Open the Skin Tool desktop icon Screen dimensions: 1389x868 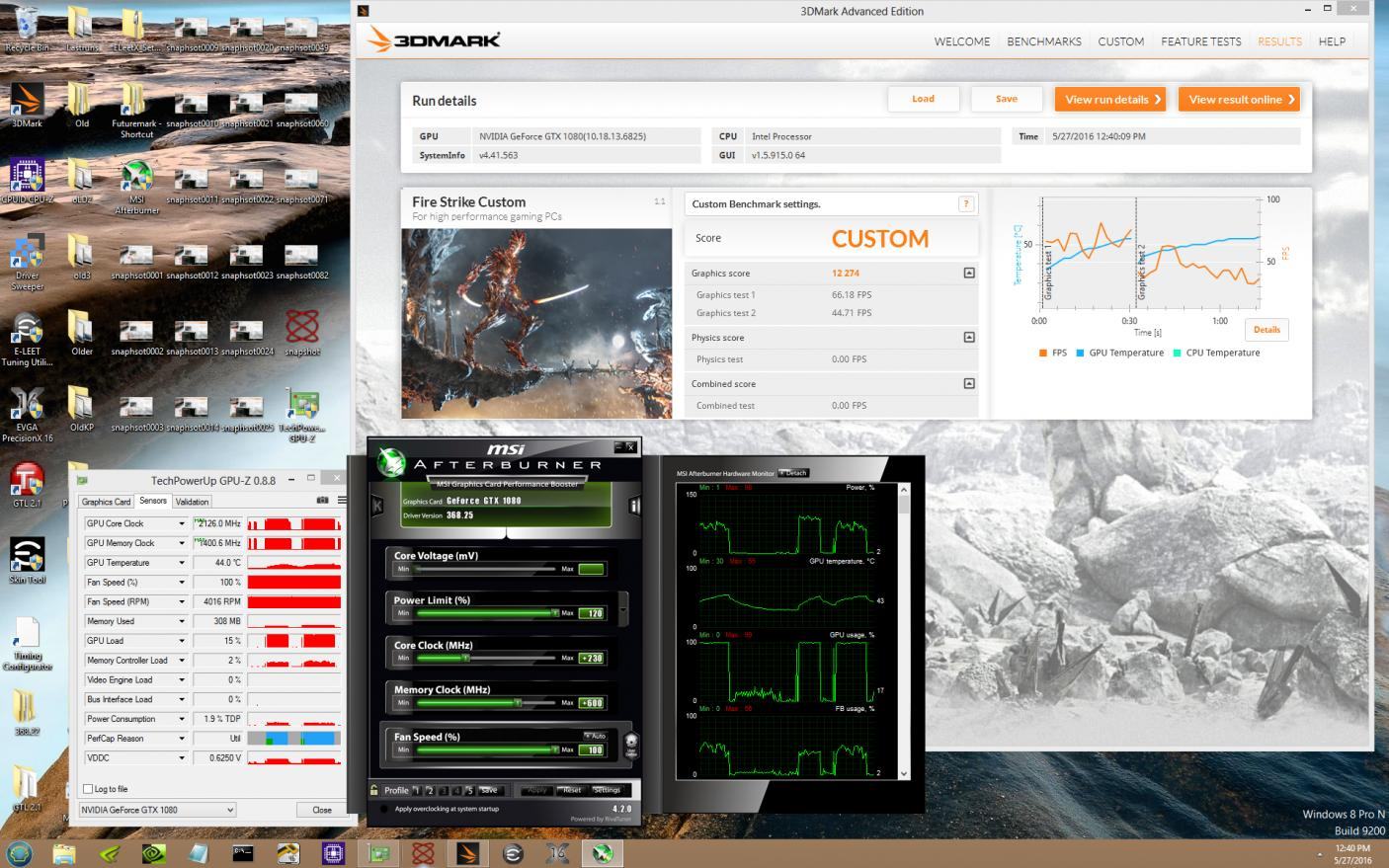(27, 560)
